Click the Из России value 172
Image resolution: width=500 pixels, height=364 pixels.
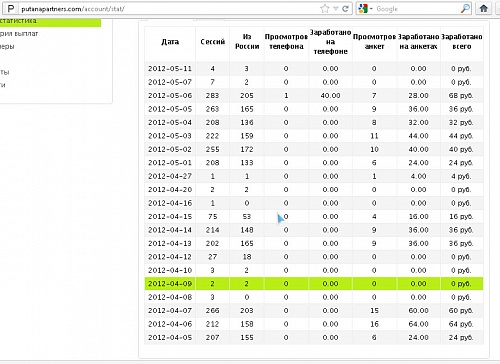(x=247, y=149)
